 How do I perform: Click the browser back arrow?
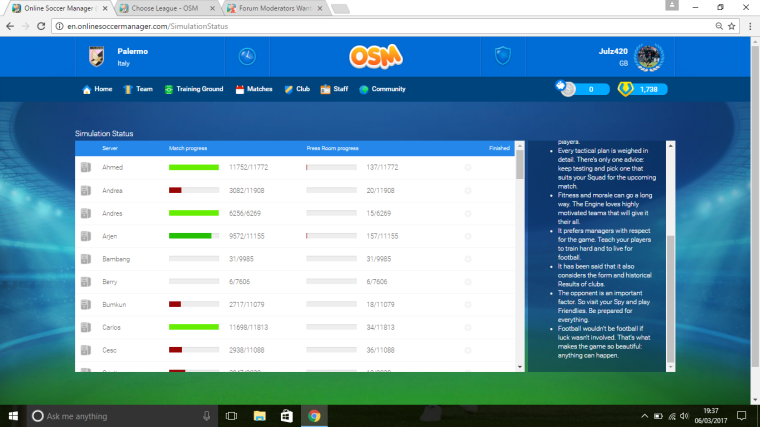[x=10, y=26]
